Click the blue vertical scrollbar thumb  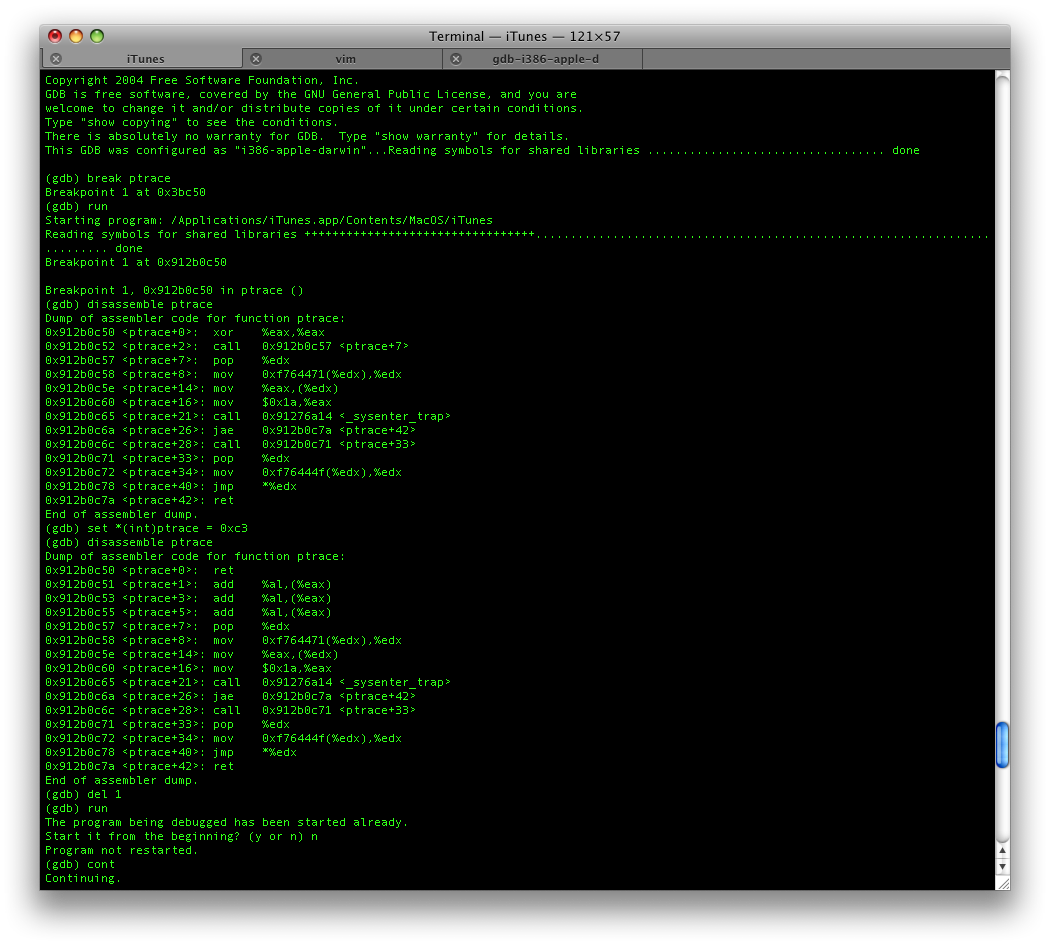[1002, 745]
